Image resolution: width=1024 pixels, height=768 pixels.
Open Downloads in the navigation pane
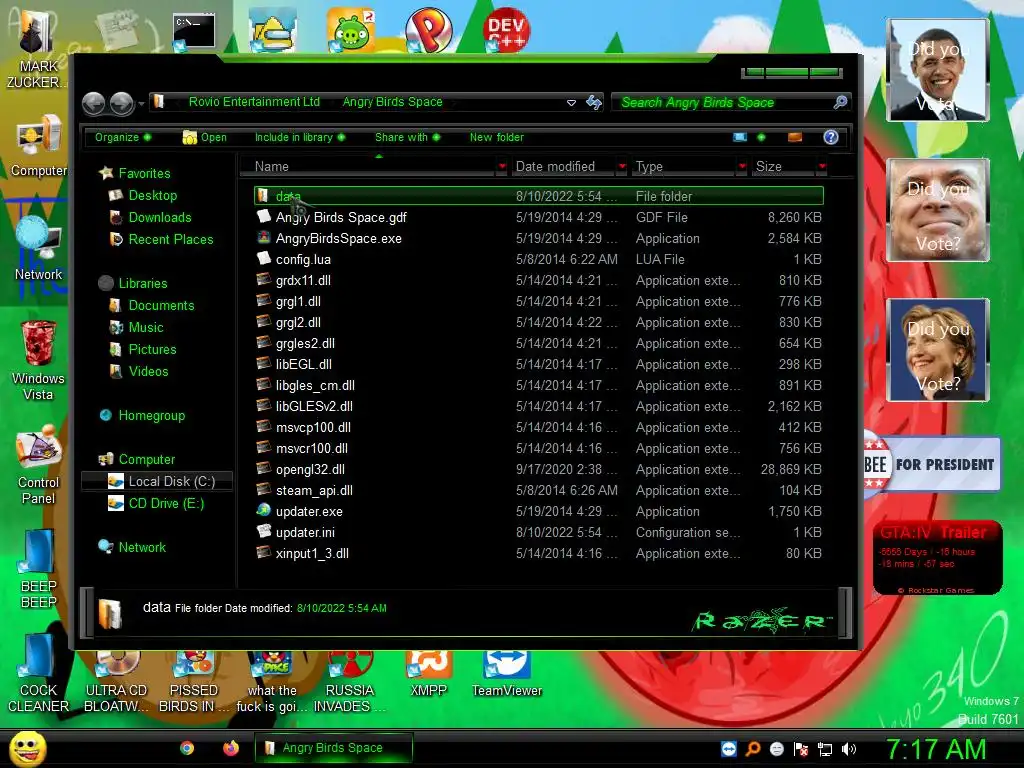pyautogui.click(x=160, y=217)
